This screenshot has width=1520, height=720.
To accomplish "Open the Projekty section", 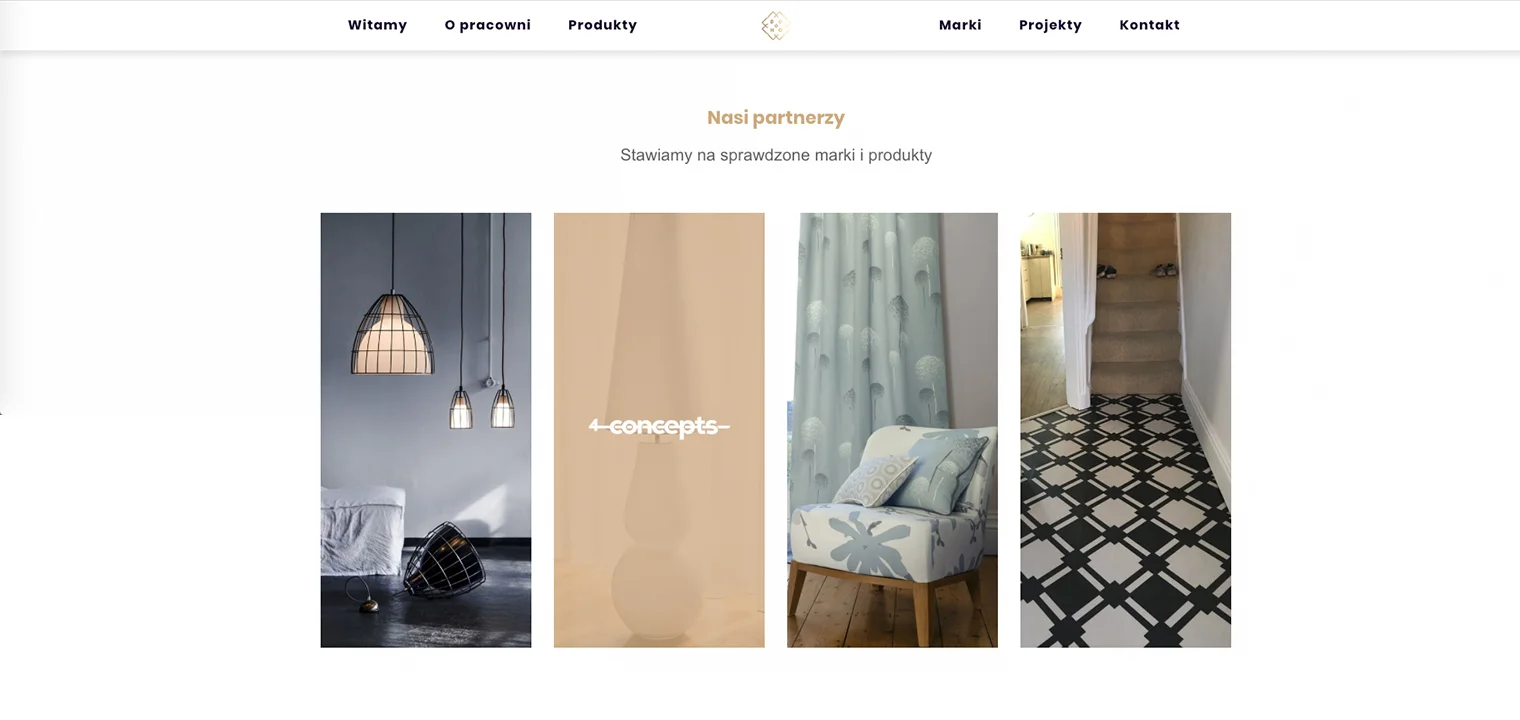I will click(1050, 25).
